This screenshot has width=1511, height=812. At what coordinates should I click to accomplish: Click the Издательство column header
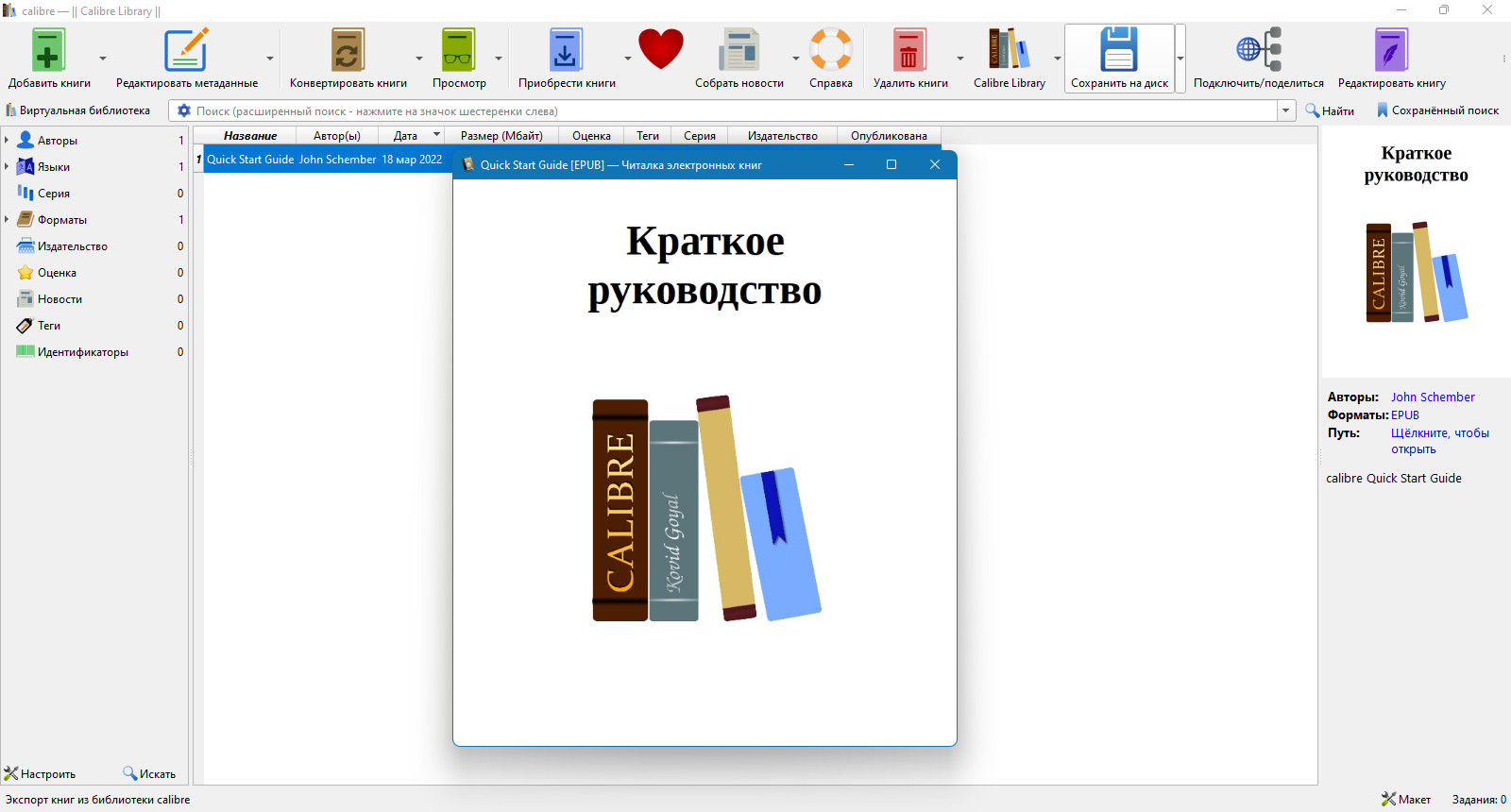pyautogui.click(x=783, y=136)
